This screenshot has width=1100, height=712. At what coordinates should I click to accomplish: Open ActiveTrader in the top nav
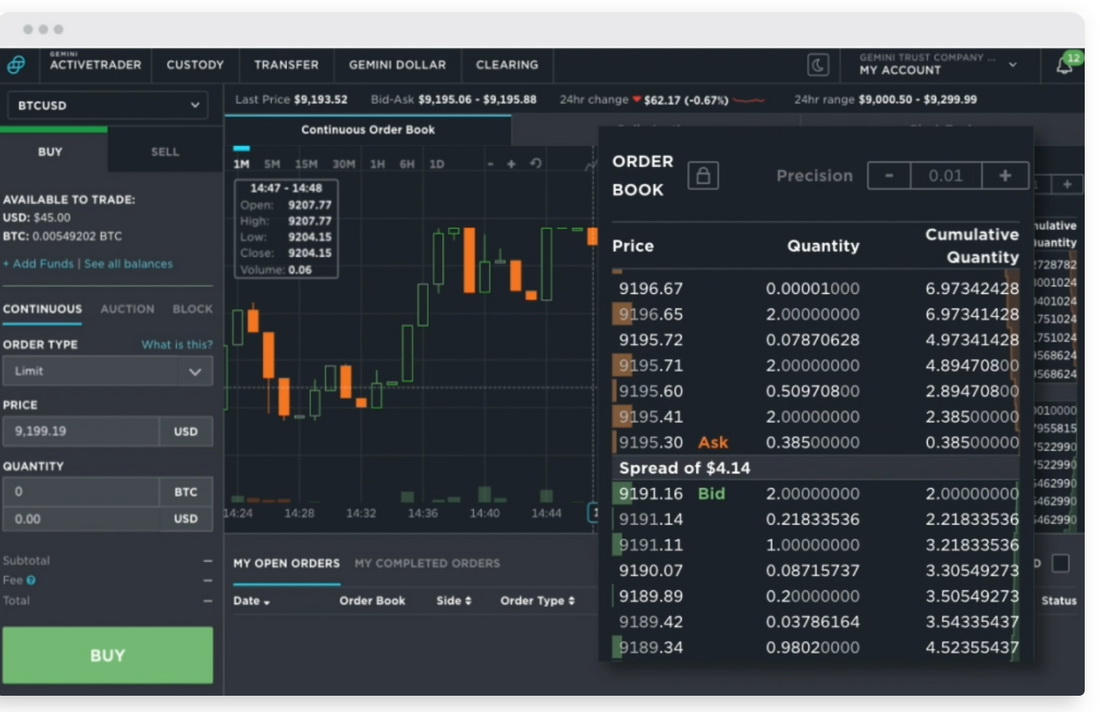coord(95,65)
